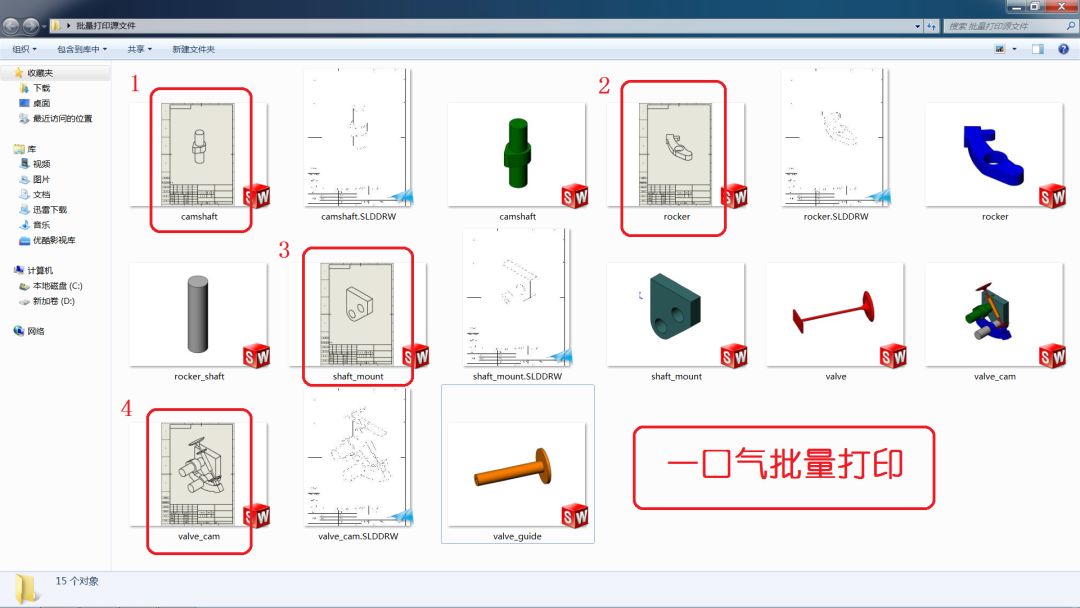Select the valve_cam.SLDDRW file
The width and height of the screenshot is (1080, 608).
click(358, 457)
